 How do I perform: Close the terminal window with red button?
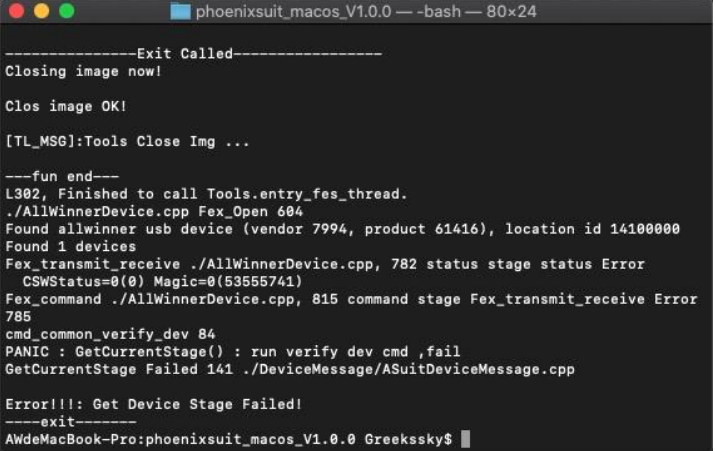tap(17, 13)
